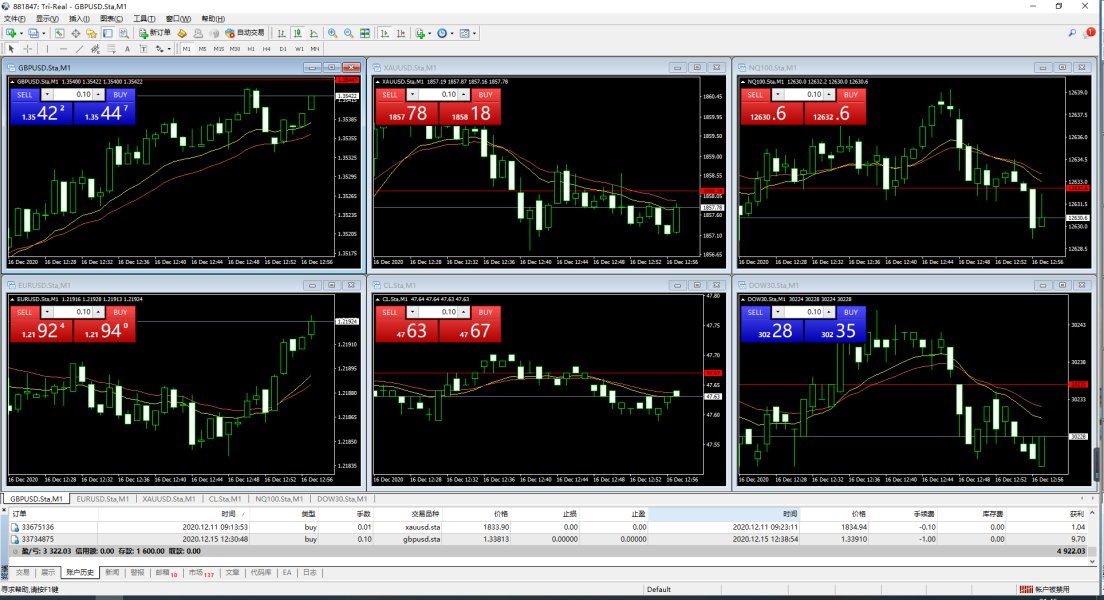Image resolution: width=1104 pixels, height=600 pixels.
Task: Open the Strategy Tester magnifier icon
Action: click(124, 33)
